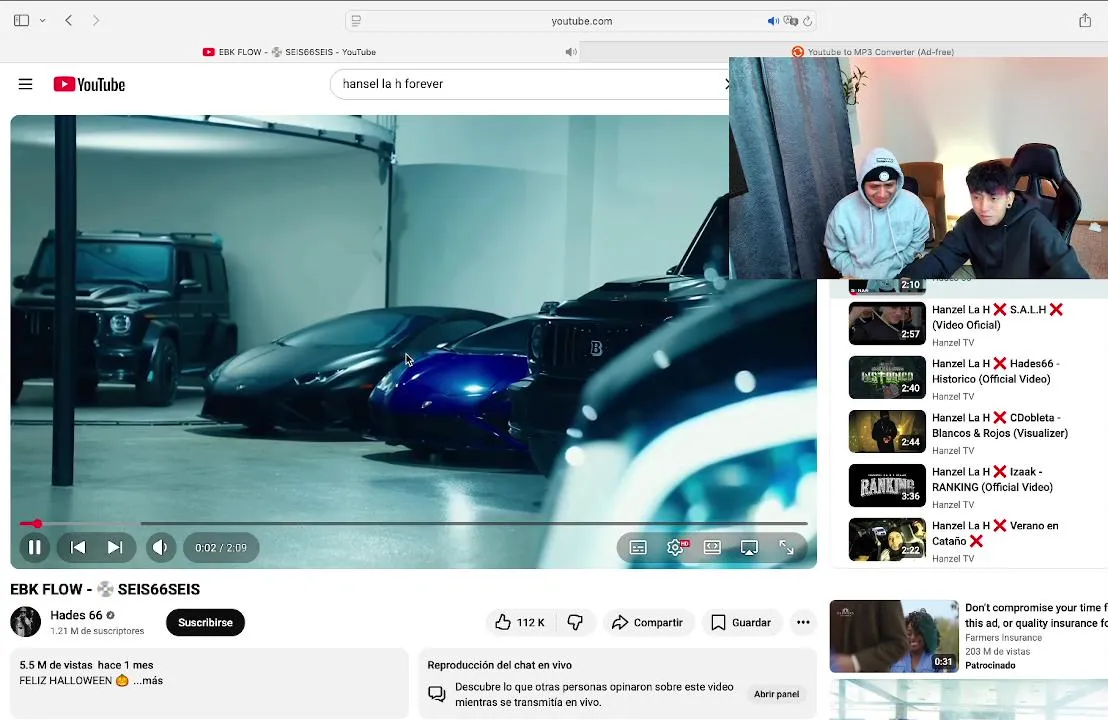Click the 5.5 M de vistas text
This screenshot has height=720, width=1108.
pos(56,665)
